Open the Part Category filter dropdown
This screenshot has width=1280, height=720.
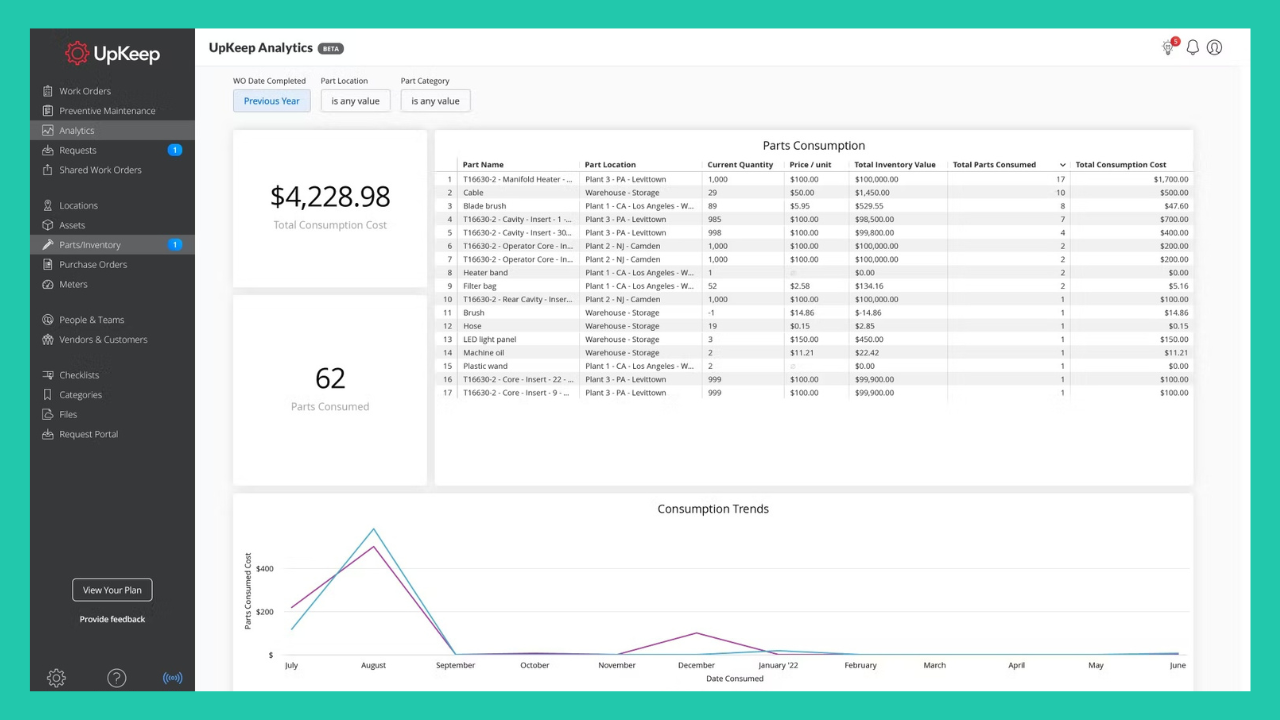click(435, 100)
